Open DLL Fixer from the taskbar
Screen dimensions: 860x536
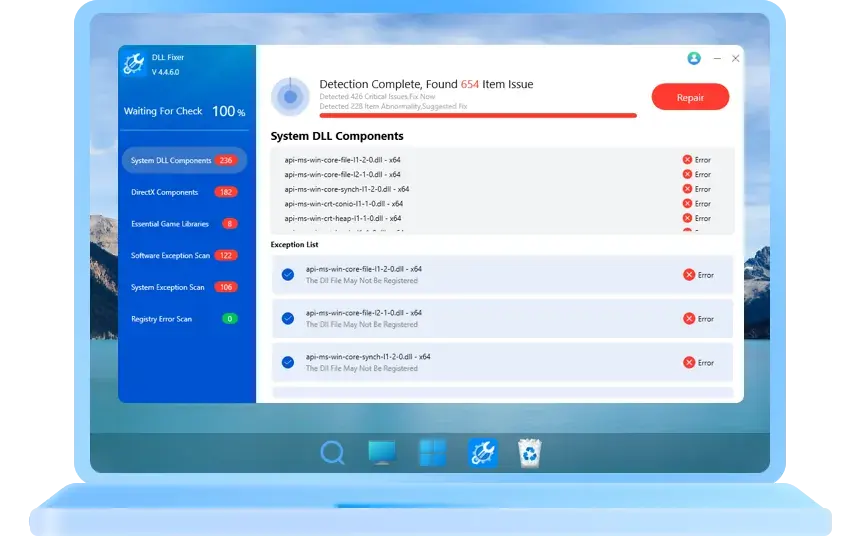pos(483,453)
